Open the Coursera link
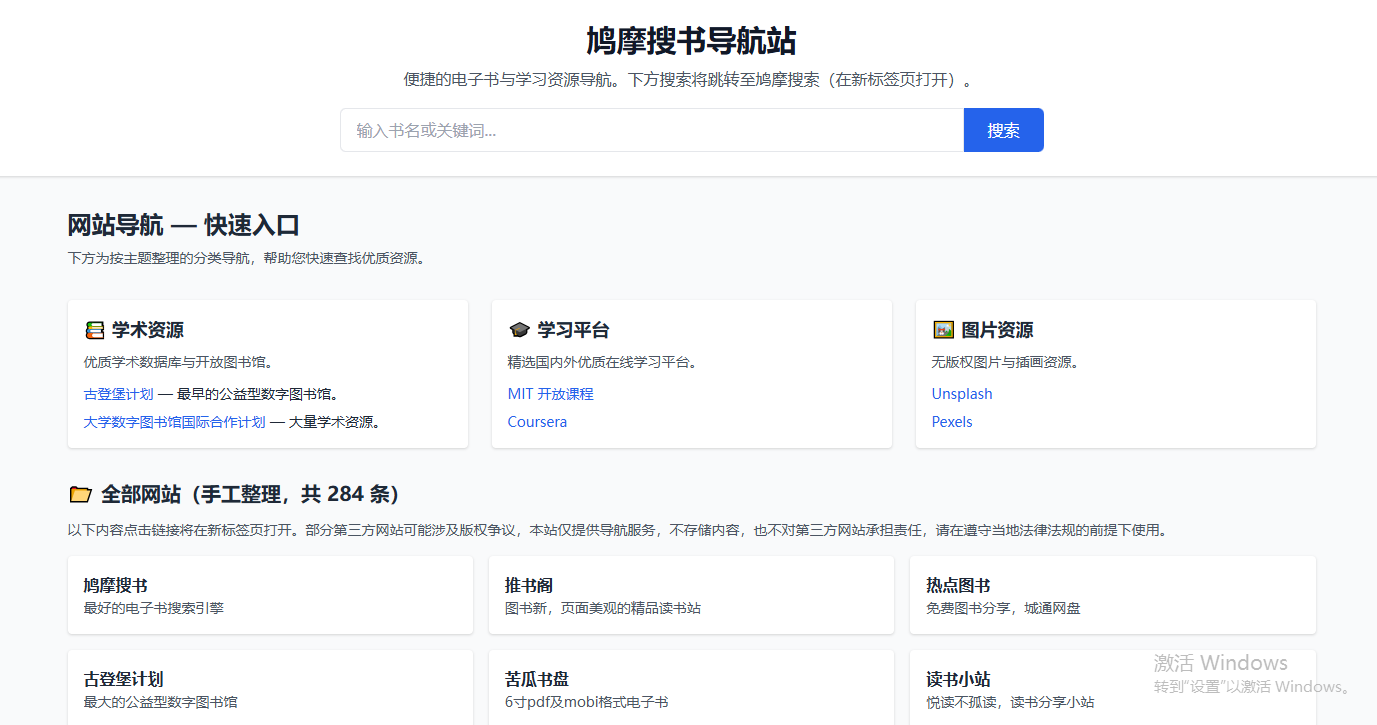The width and height of the screenshot is (1377, 725). tap(537, 422)
